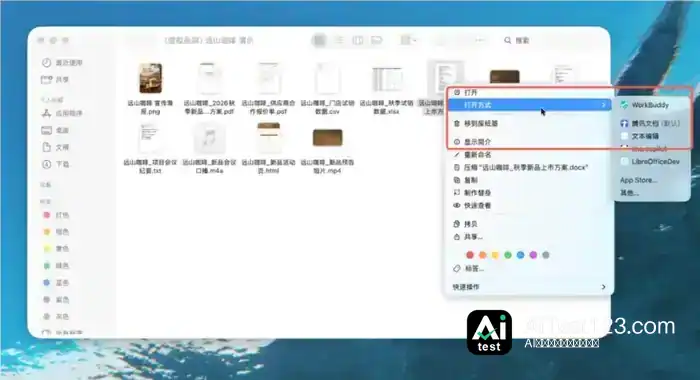Click the more actions ellipsis toolbar button
The height and width of the screenshot is (380, 700).
pos(480,40)
